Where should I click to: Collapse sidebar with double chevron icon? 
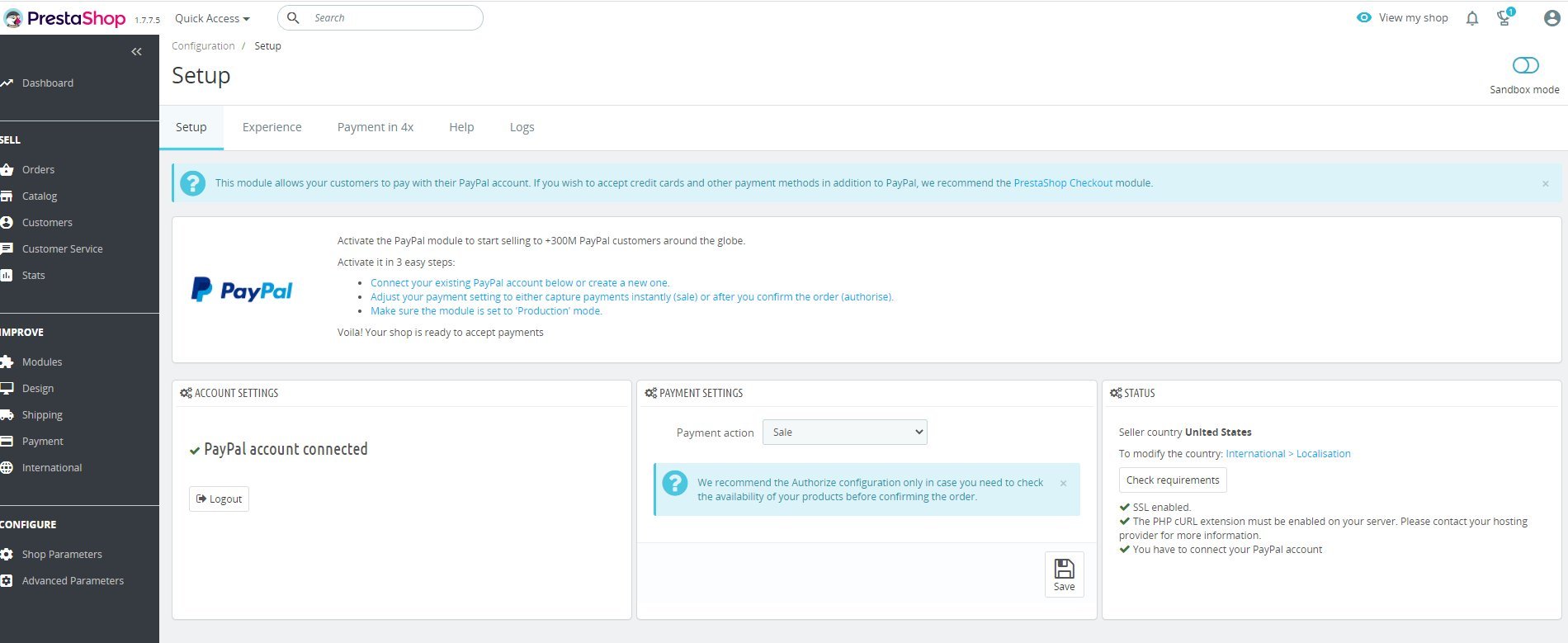[x=136, y=51]
